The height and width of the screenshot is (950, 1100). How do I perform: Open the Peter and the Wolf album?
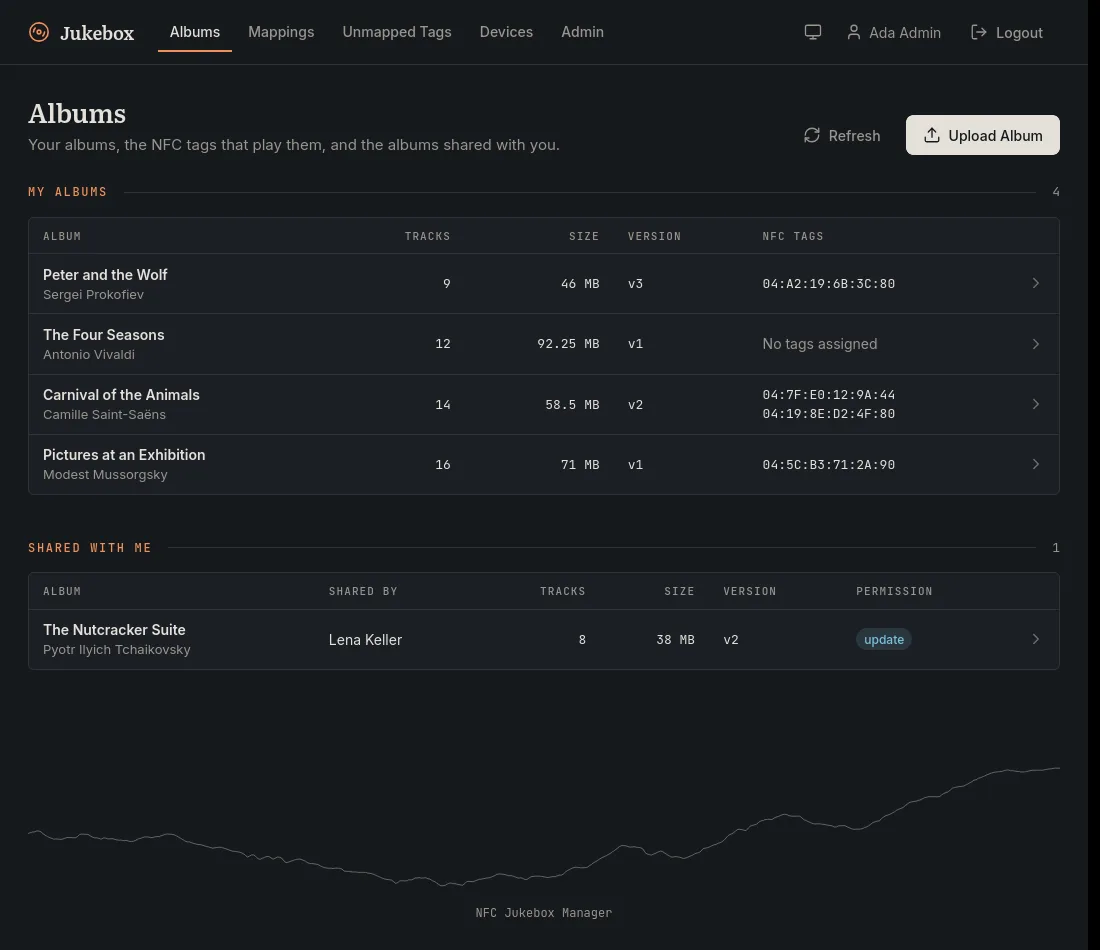(105, 275)
